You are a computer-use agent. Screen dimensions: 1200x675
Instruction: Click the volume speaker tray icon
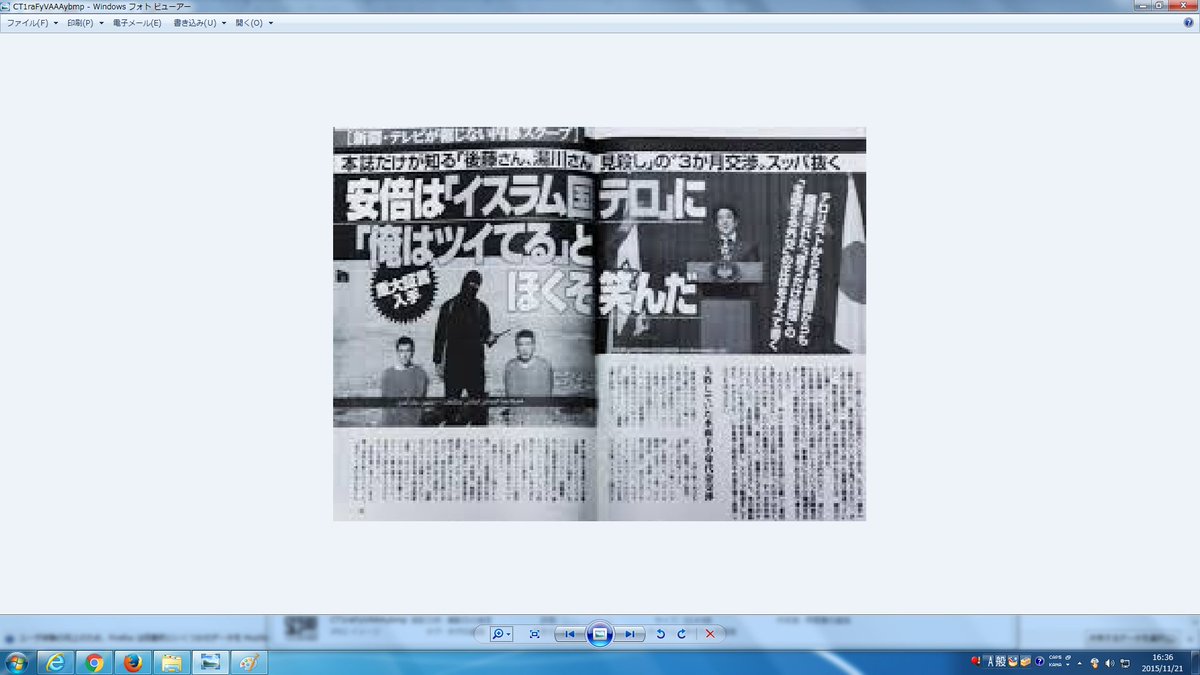tap(1109, 662)
